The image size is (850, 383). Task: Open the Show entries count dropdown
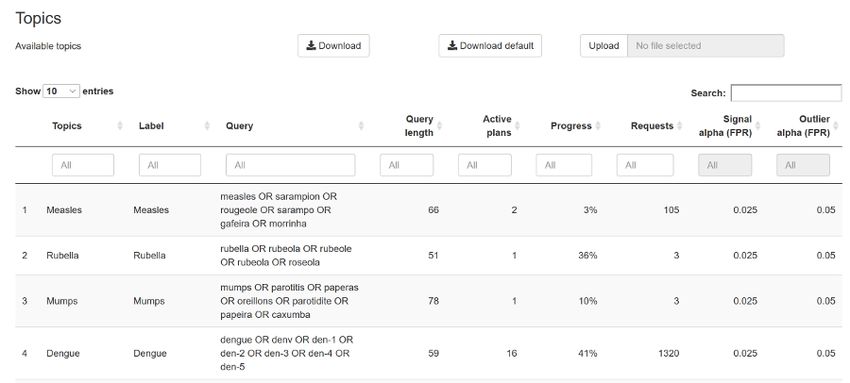61,92
